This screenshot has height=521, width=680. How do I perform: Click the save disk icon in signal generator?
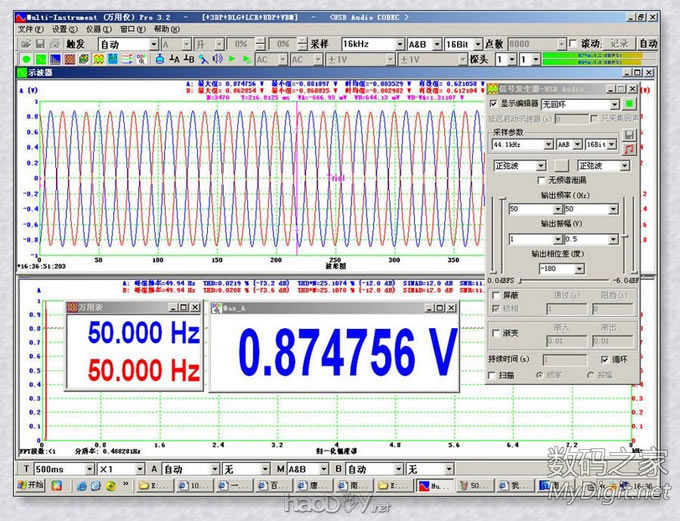click(629, 133)
